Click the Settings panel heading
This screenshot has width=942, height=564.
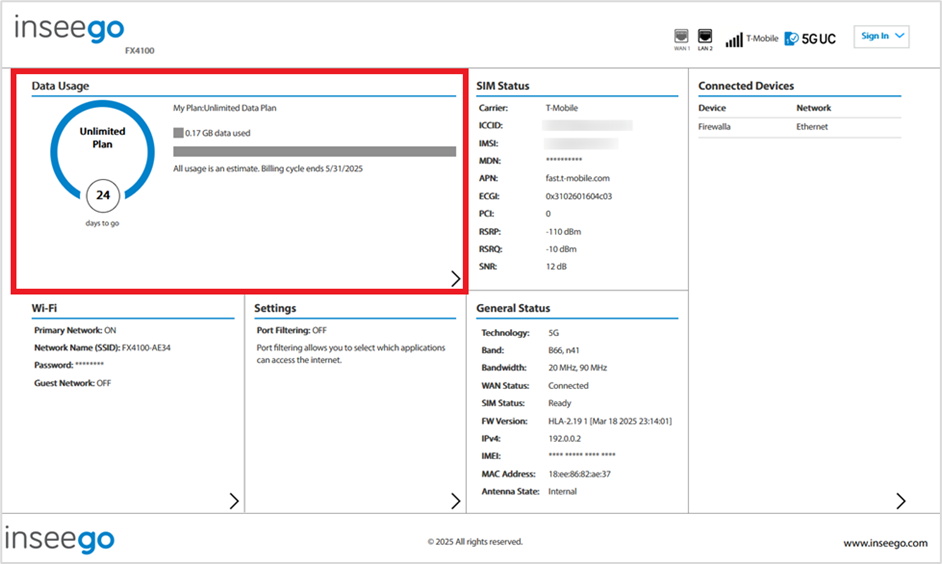[275, 308]
